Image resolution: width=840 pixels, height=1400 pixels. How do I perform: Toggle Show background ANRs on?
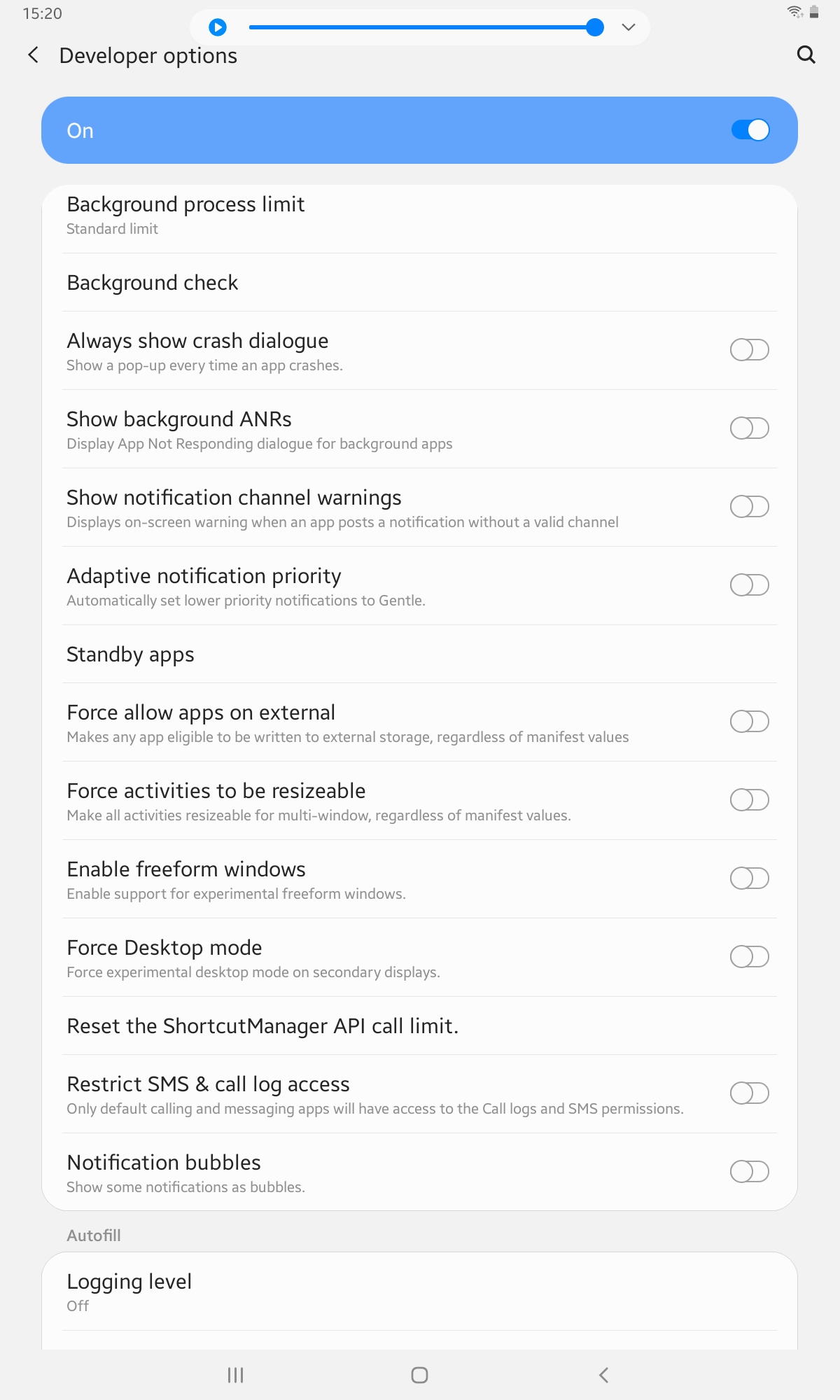point(749,428)
